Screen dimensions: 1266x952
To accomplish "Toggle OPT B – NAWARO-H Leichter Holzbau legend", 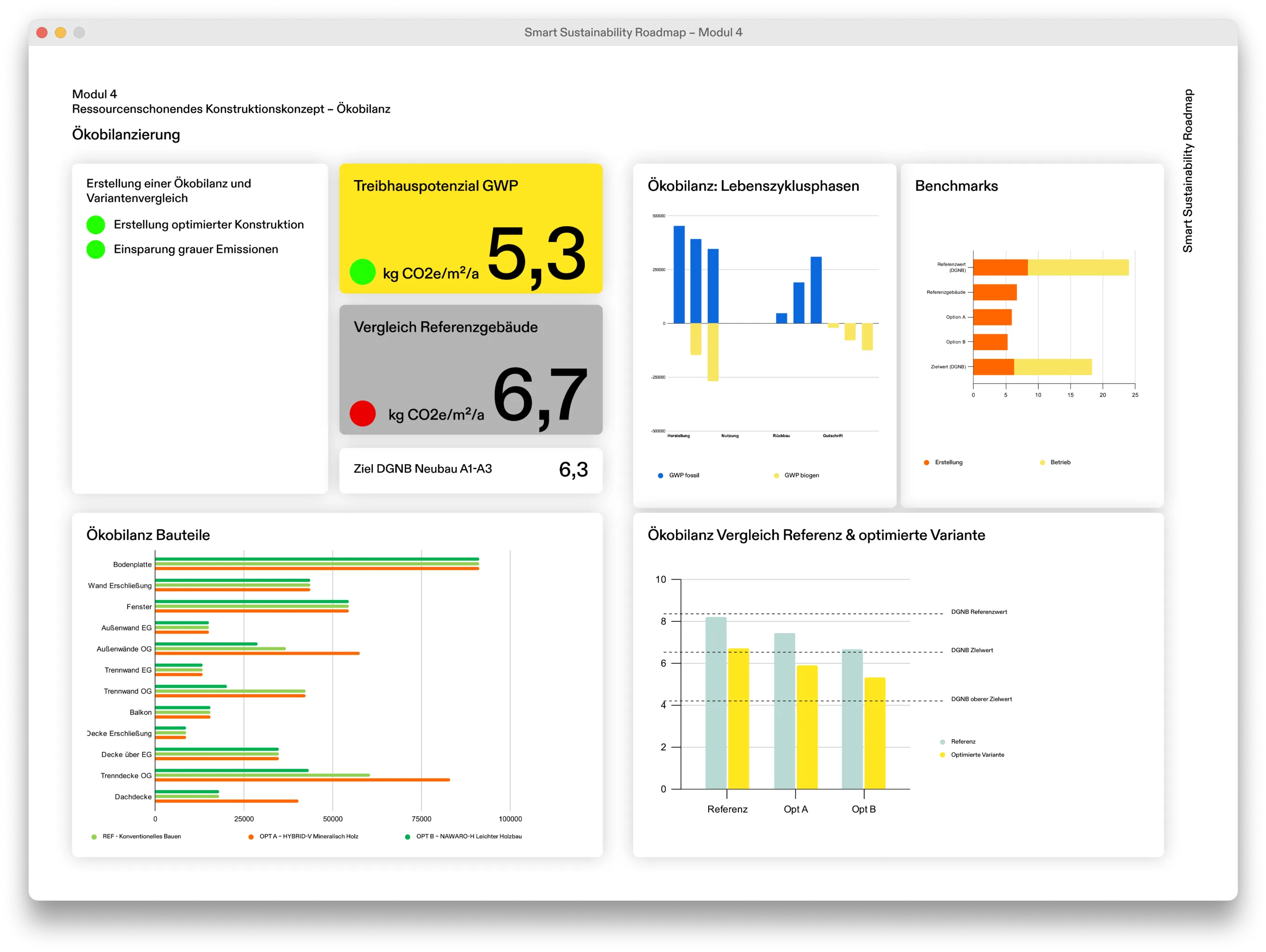I will click(464, 837).
